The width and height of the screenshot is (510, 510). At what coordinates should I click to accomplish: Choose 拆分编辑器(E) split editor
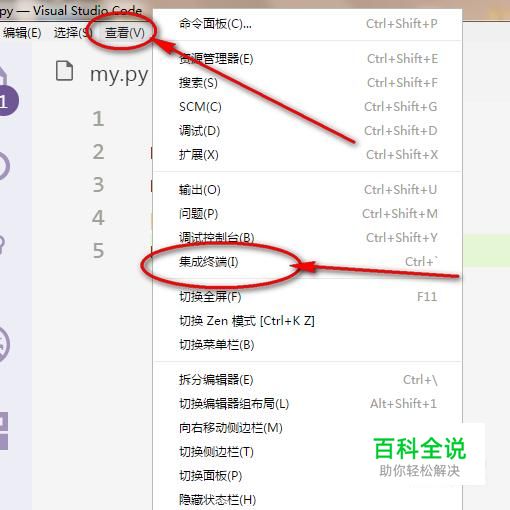pos(307,380)
